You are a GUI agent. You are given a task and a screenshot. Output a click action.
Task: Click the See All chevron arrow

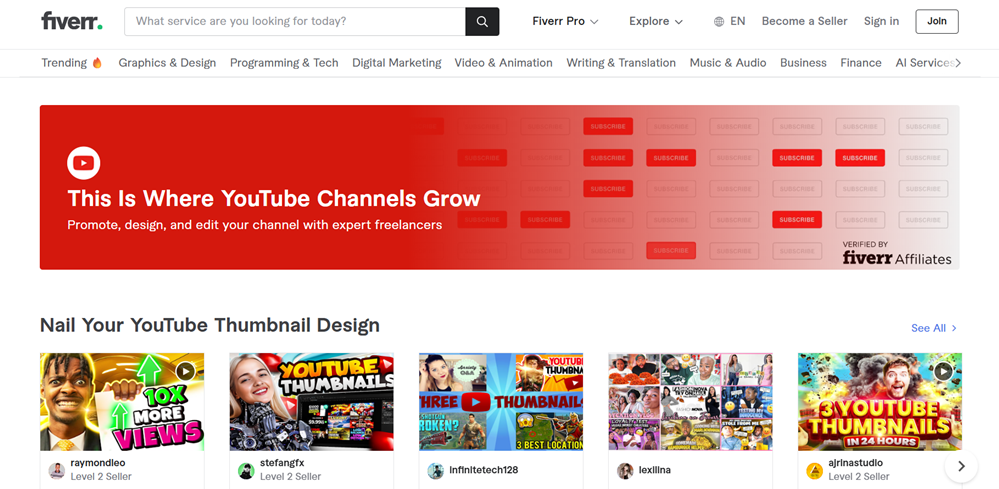[x=954, y=328]
